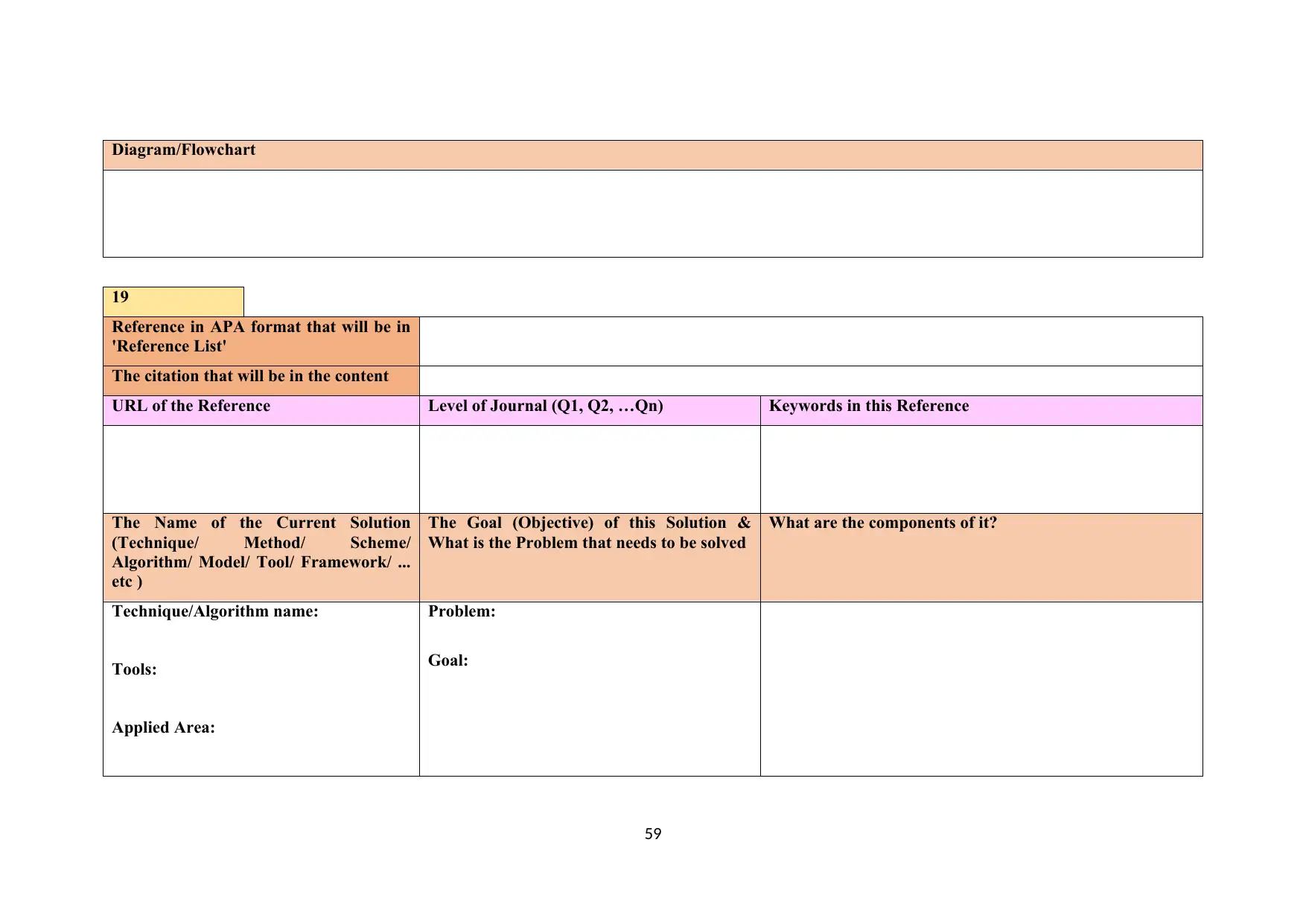Click the empty citation field
Image resolution: width=1306 pixels, height=924 pixels.
(811, 380)
